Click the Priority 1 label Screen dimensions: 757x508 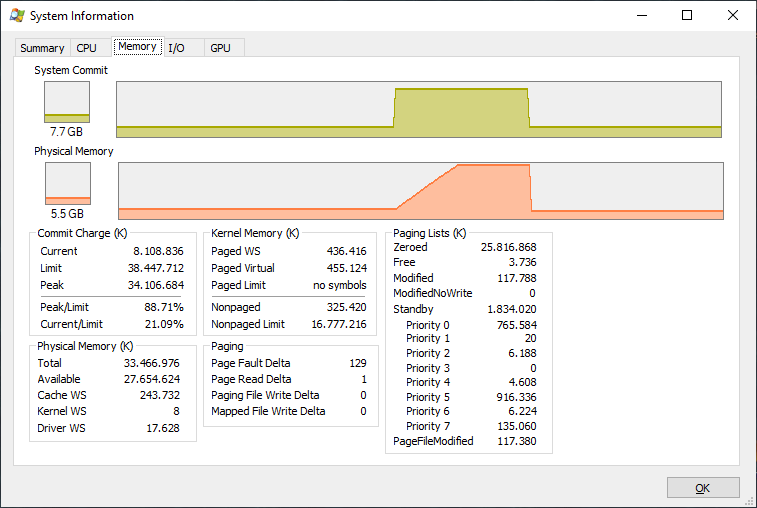(x=428, y=338)
